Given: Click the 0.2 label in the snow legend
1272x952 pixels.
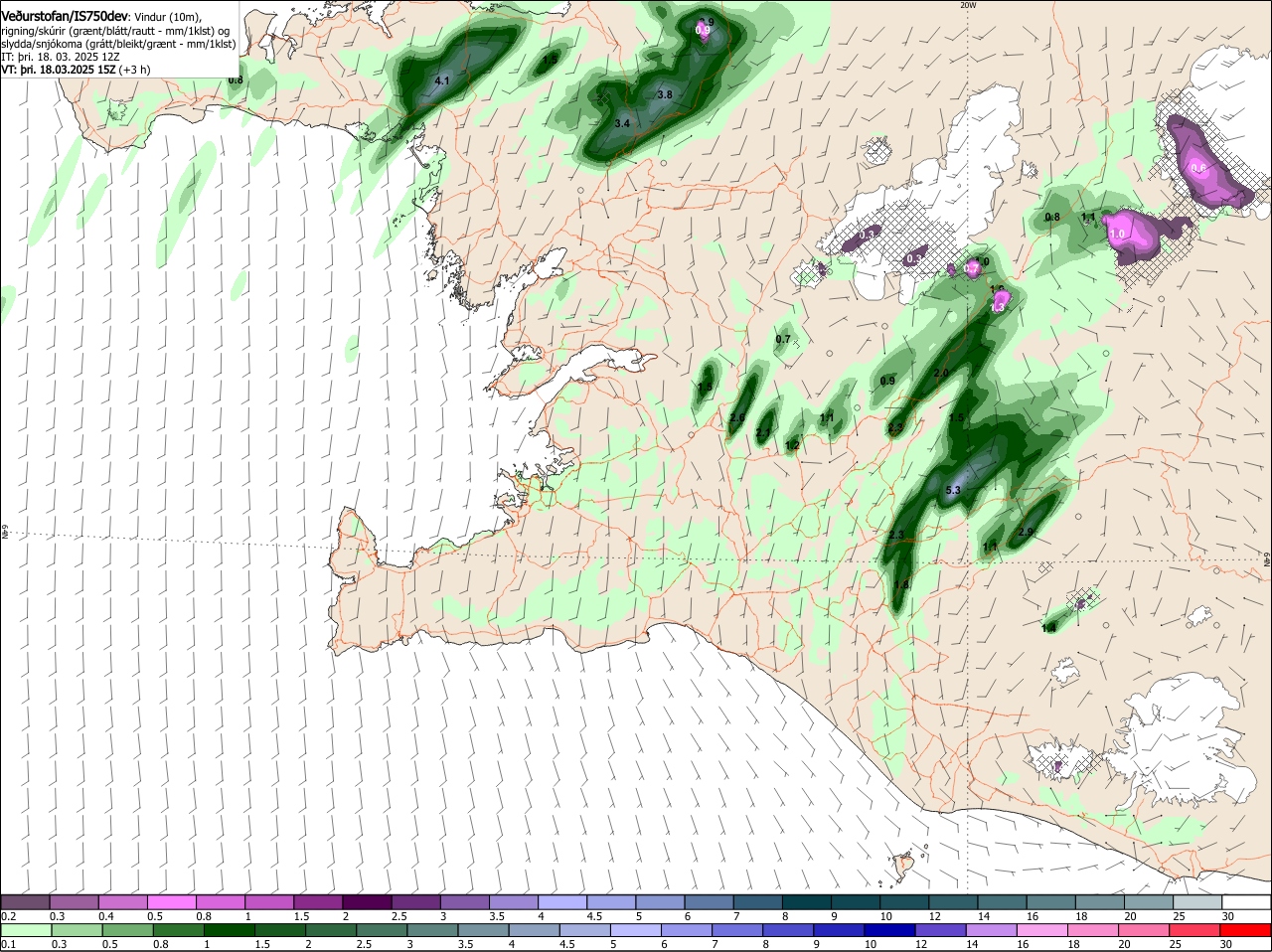Looking at the screenshot, I should 8,916.
